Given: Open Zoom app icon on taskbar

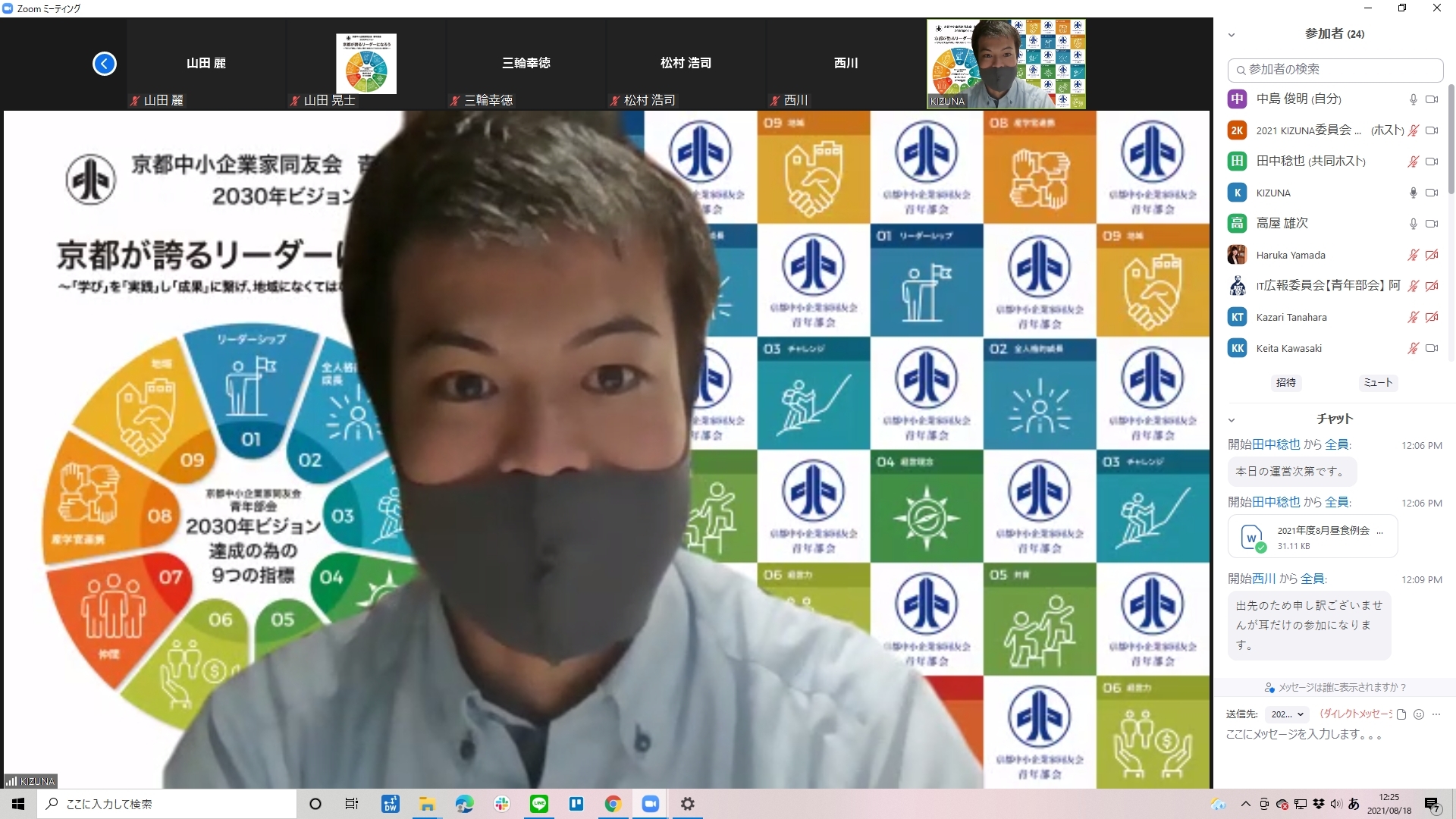Looking at the screenshot, I should [651, 804].
